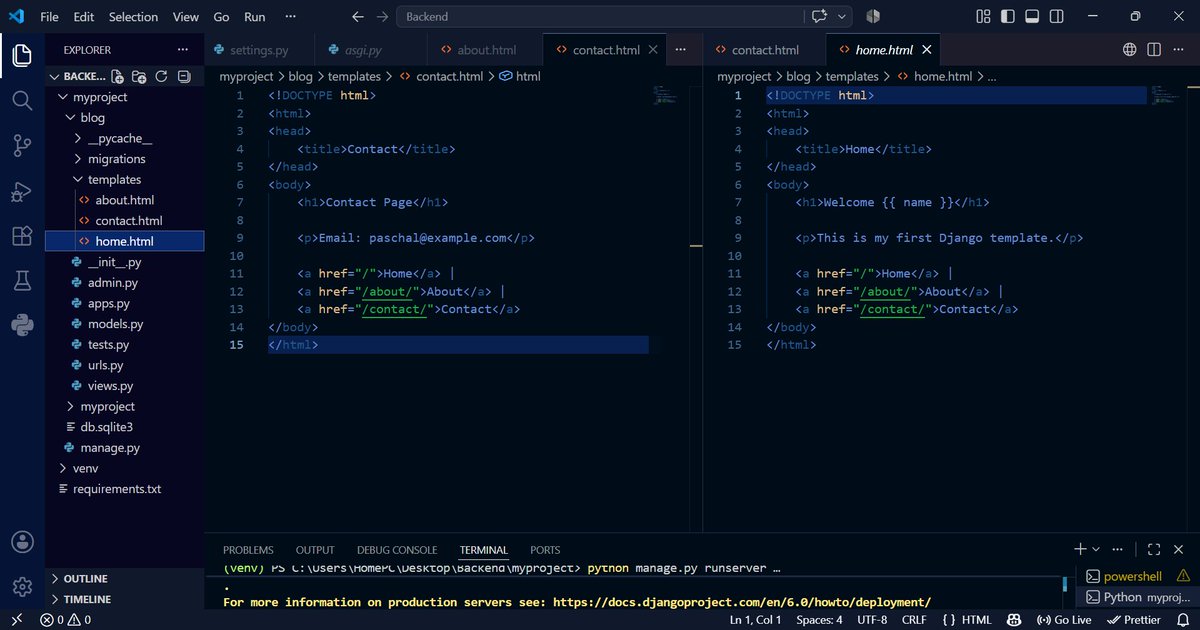Open the VS Code remote window indicator

pos(16,620)
